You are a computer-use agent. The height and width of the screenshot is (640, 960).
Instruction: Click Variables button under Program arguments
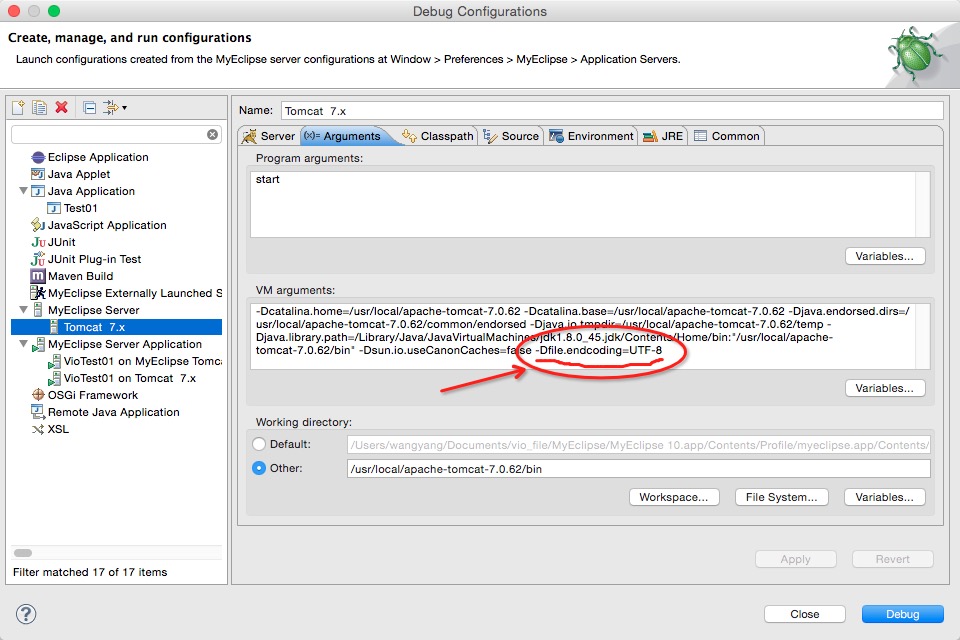tap(885, 256)
